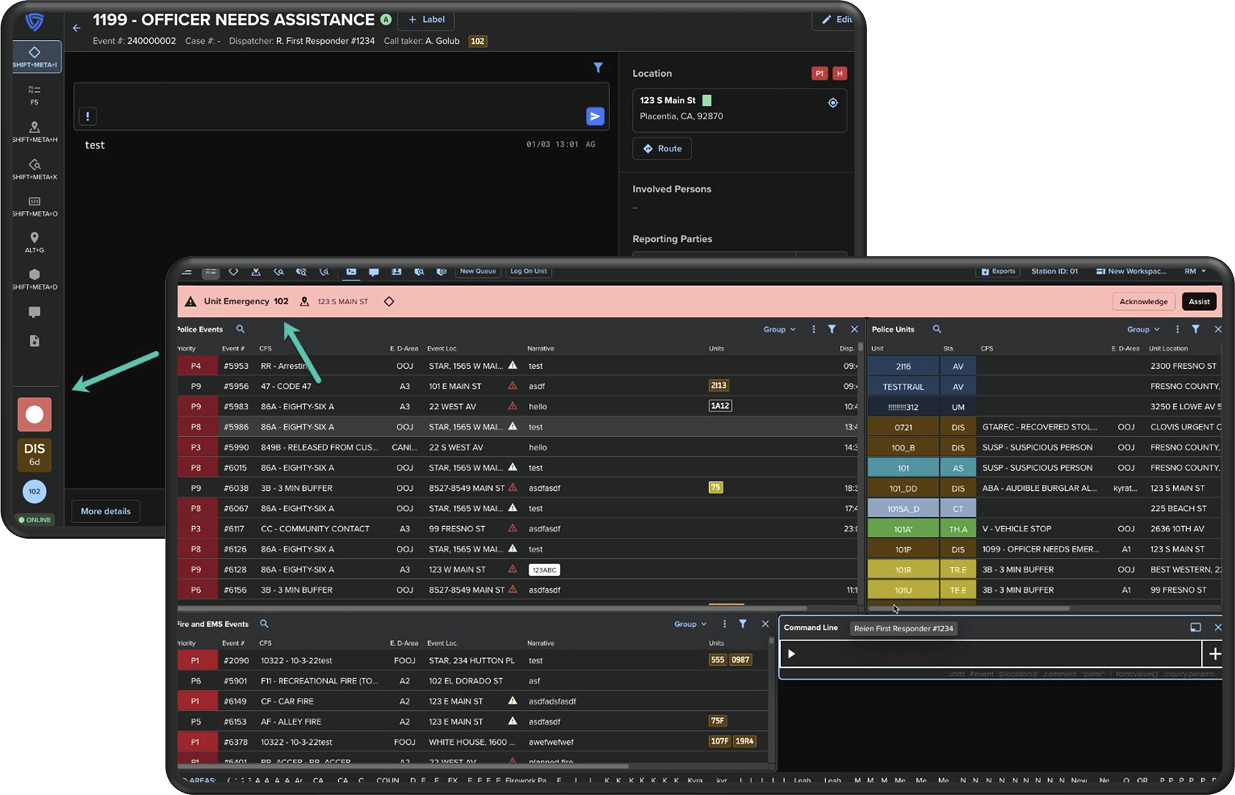This screenshot has width=1235, height=795.
Task: Open the three-dot menu in the Police Units panel
Action: (x=1178, y=328)
